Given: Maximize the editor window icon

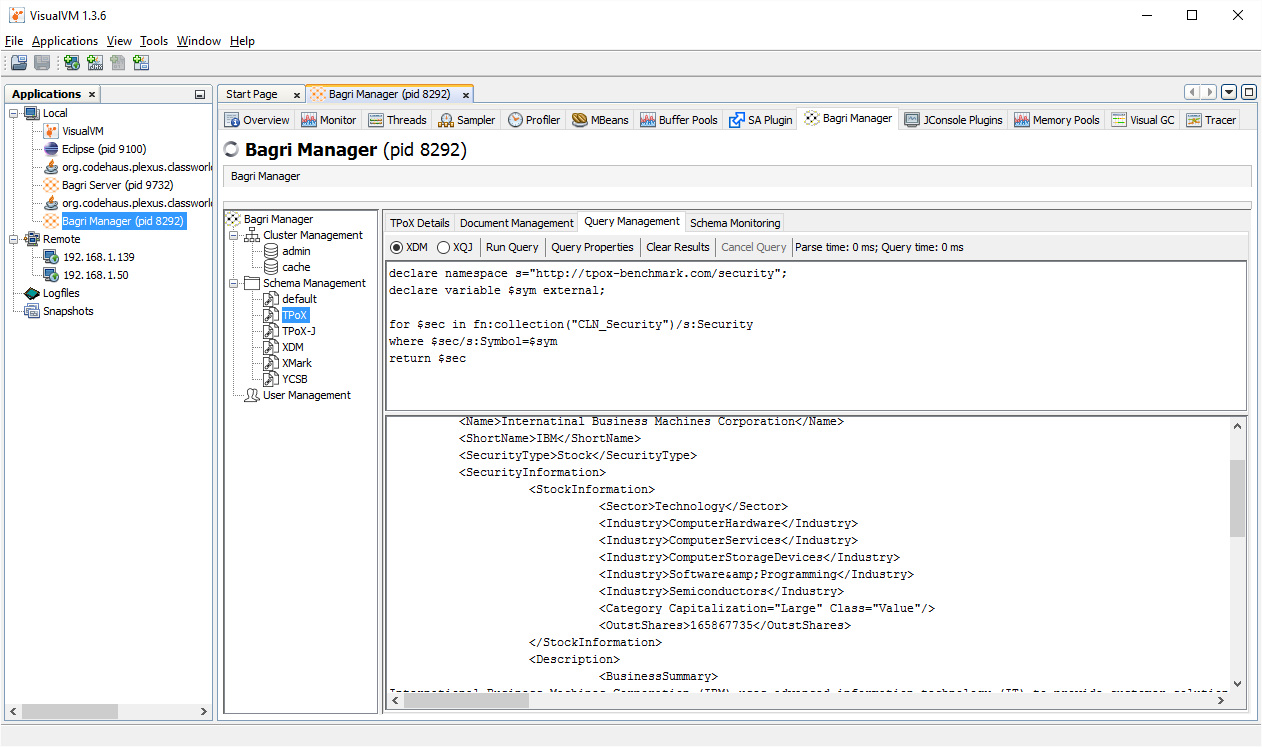Looking at the screenshot, I should coord(1249,92).
